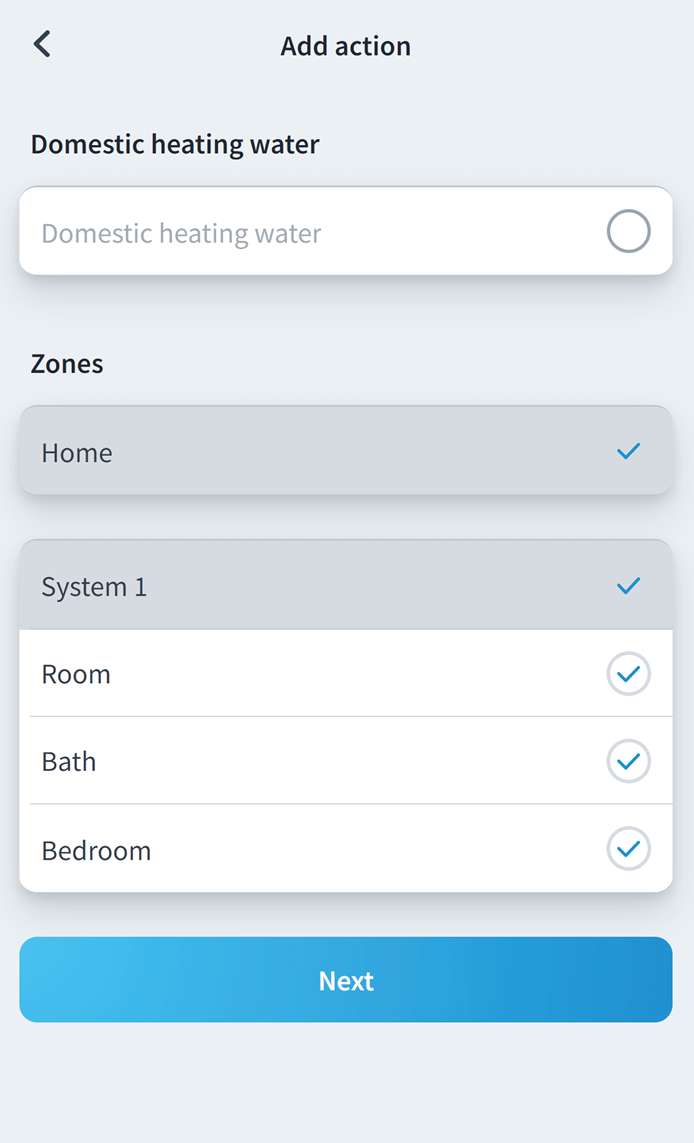
Task: Click the Add action page title
Action: pos(346,46)
